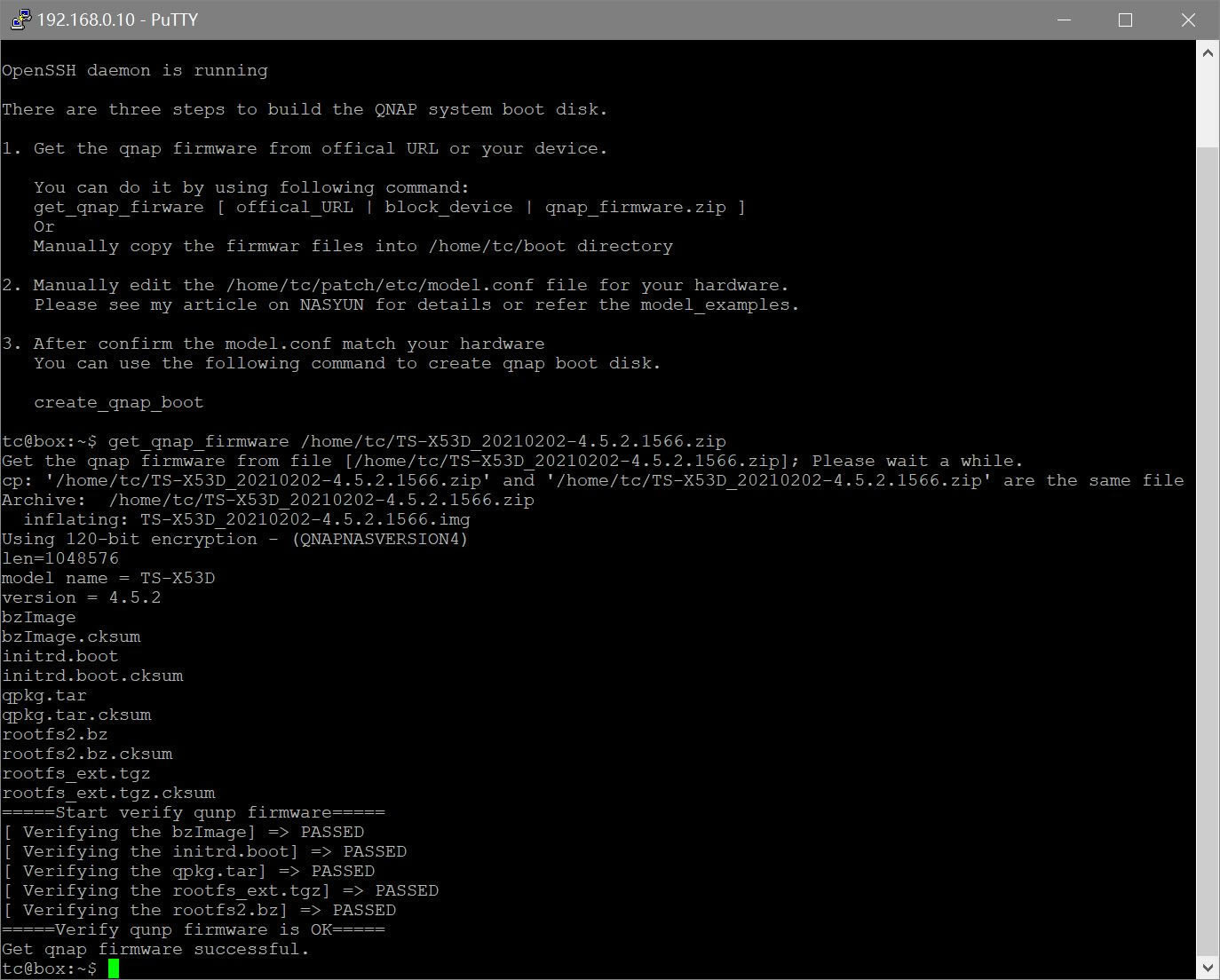Click the 'len=1048576' line
Screen dimensions: 1220x980
pyautogui.click(x=60, y=558)
